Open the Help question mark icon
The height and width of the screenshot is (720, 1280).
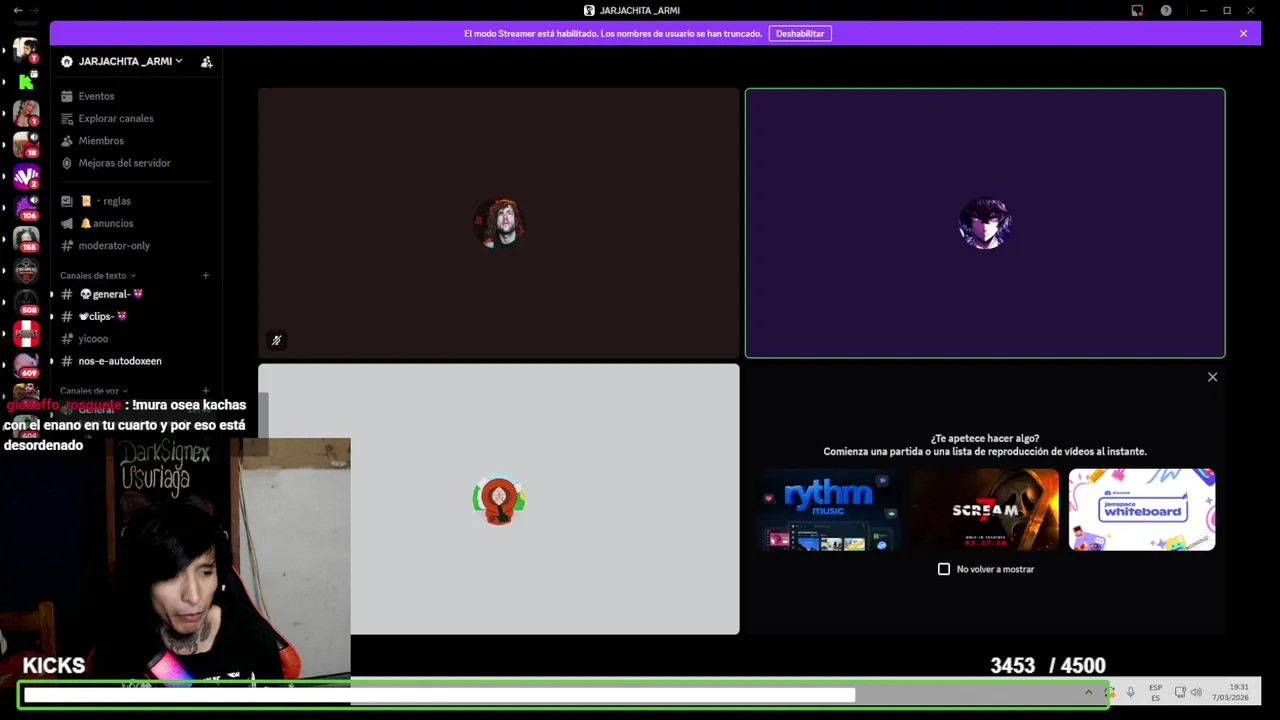point(1166,10)
